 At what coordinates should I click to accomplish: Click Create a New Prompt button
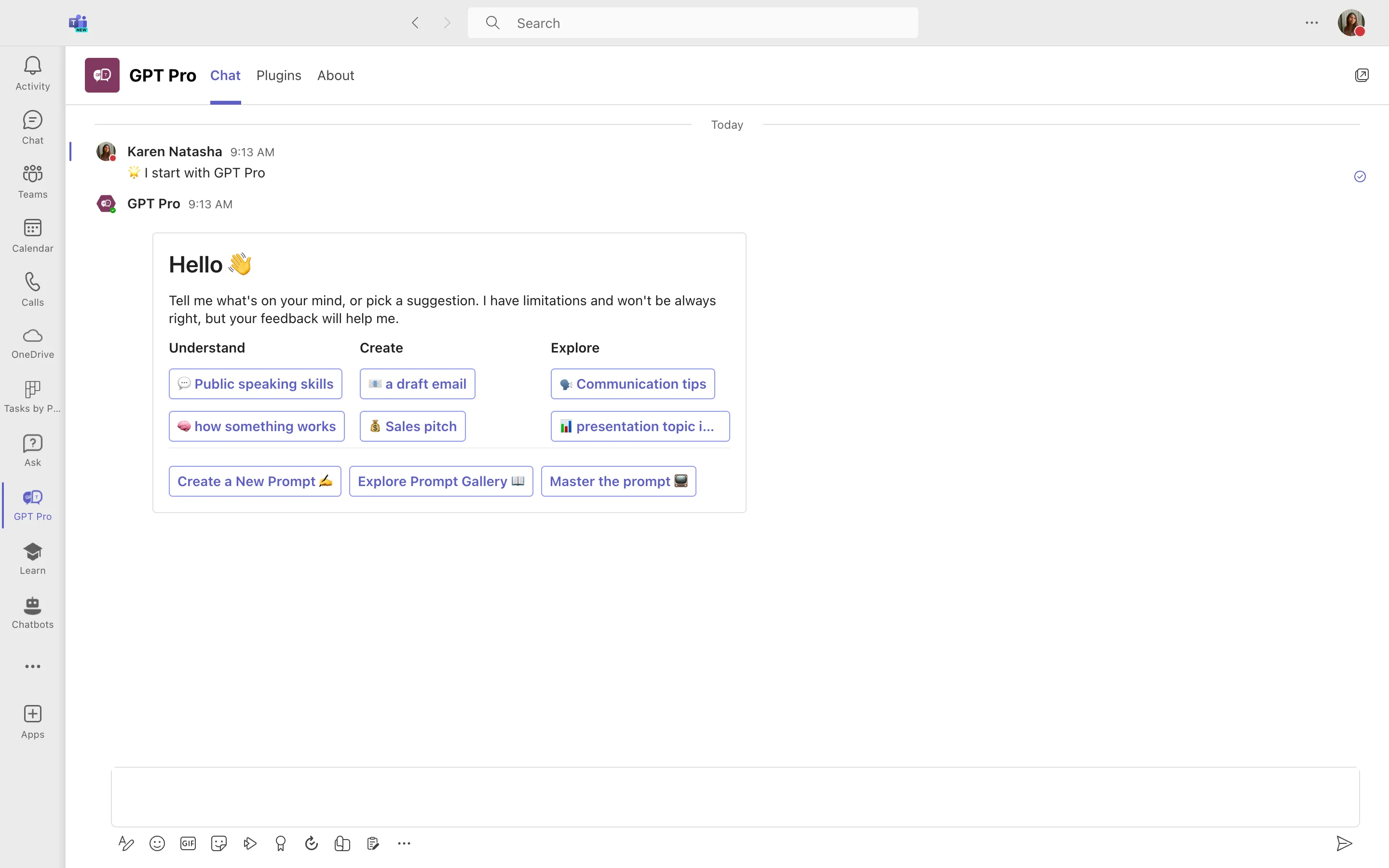pos(254,481)
